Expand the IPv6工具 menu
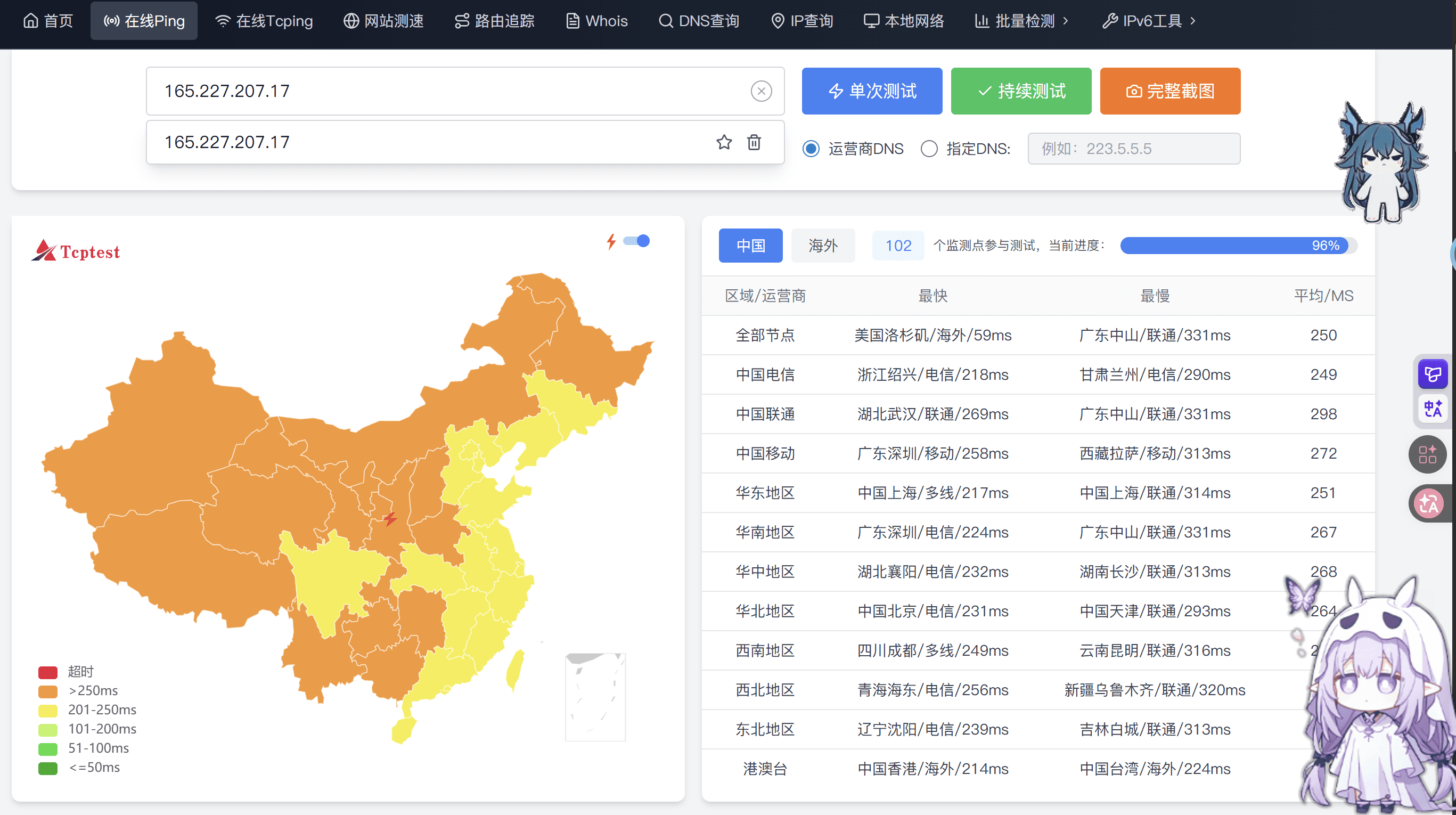1456x815 pixels. [x=1149, y=21]
